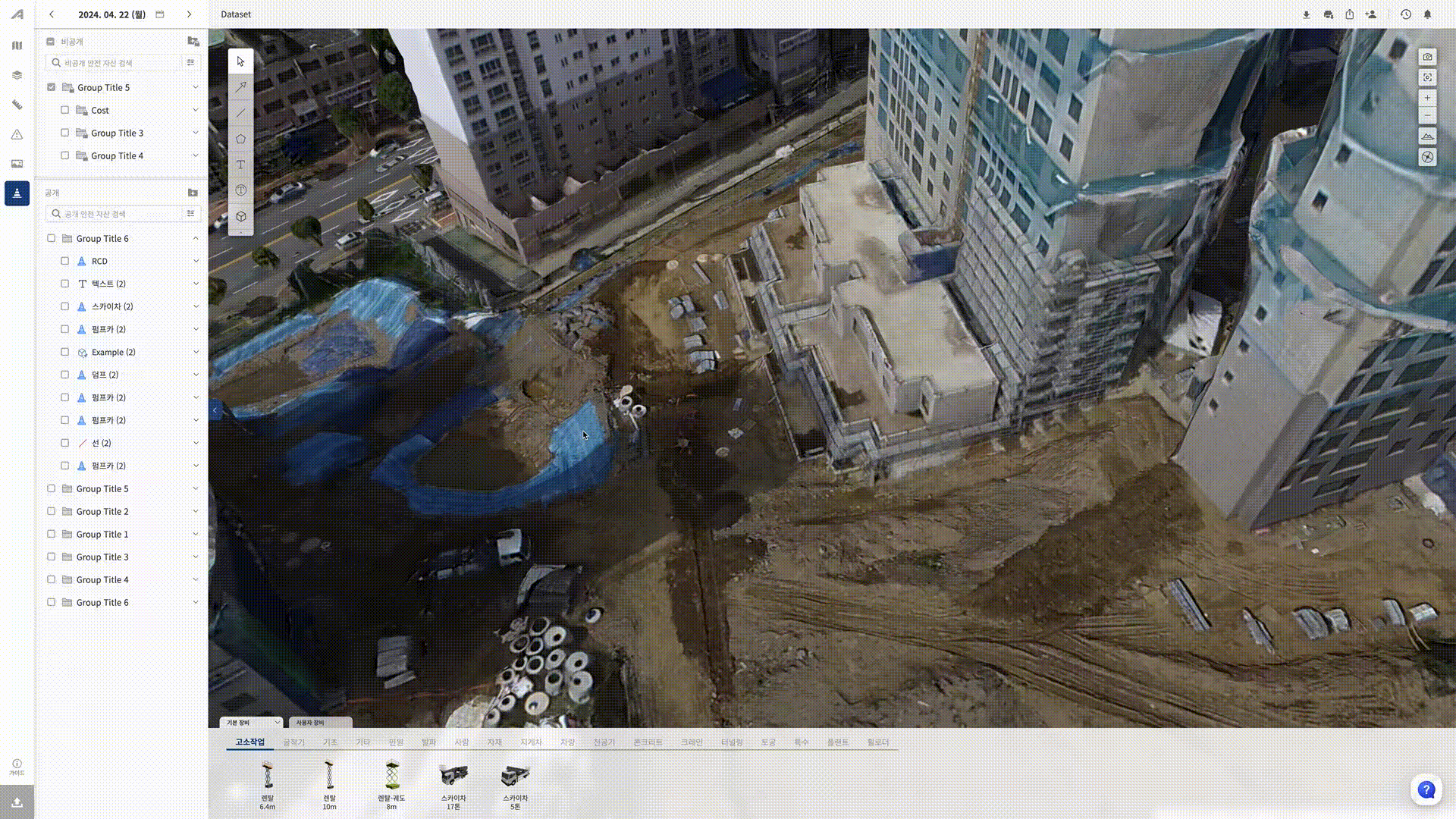The image size is (1456, 819).
Task: Click the notification bell icon
Action: 1427,14
